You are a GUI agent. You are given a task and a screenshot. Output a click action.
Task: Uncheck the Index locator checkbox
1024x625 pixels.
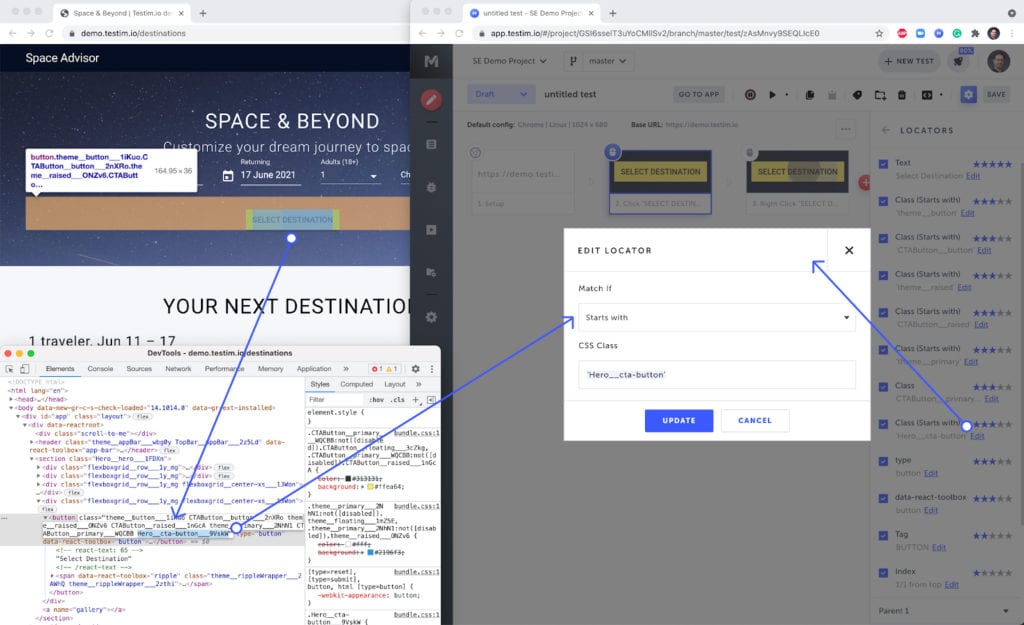884,573
